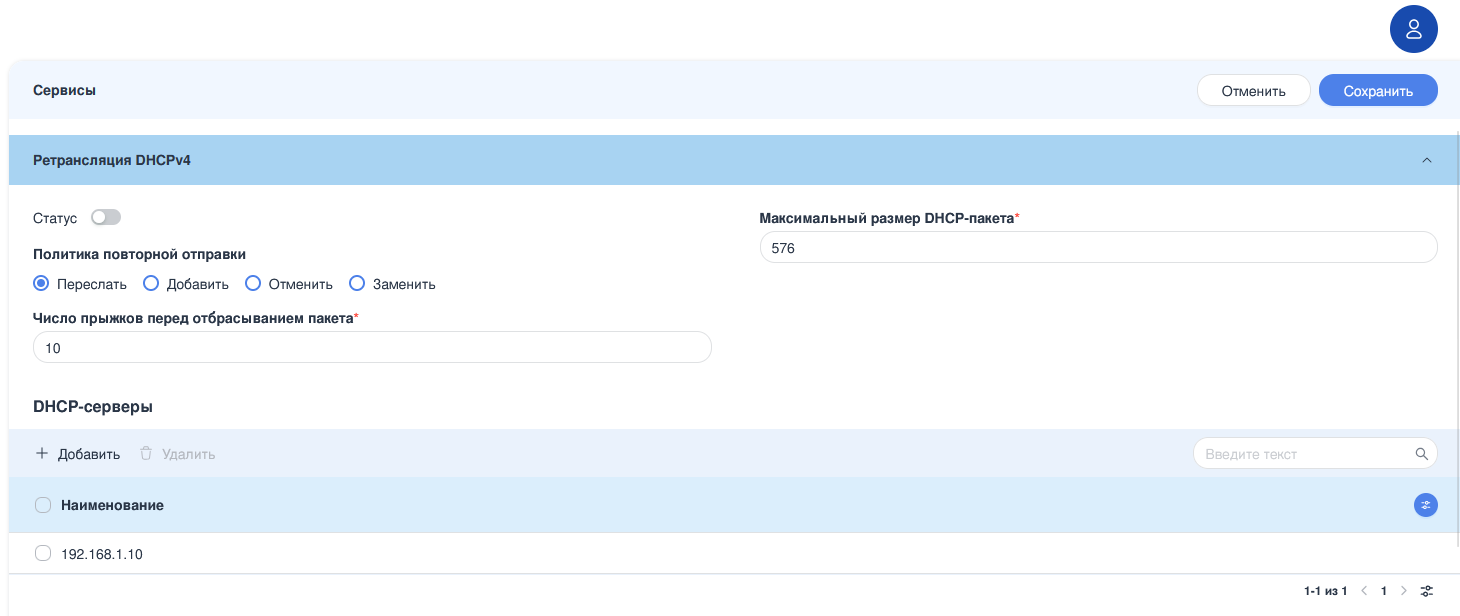Click the maximum DHCP packet size field
The height and width of the screenshot is (616, 1460).
pos(1097,248)
